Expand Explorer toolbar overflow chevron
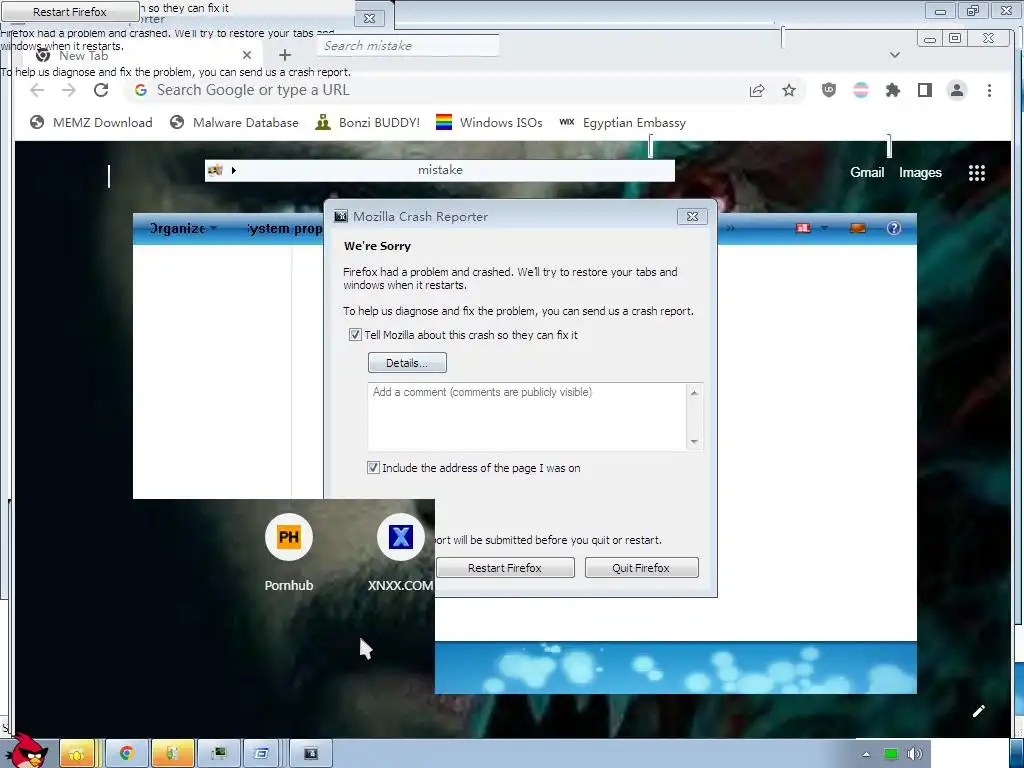1024x768 pixels. tap(730, 228)
